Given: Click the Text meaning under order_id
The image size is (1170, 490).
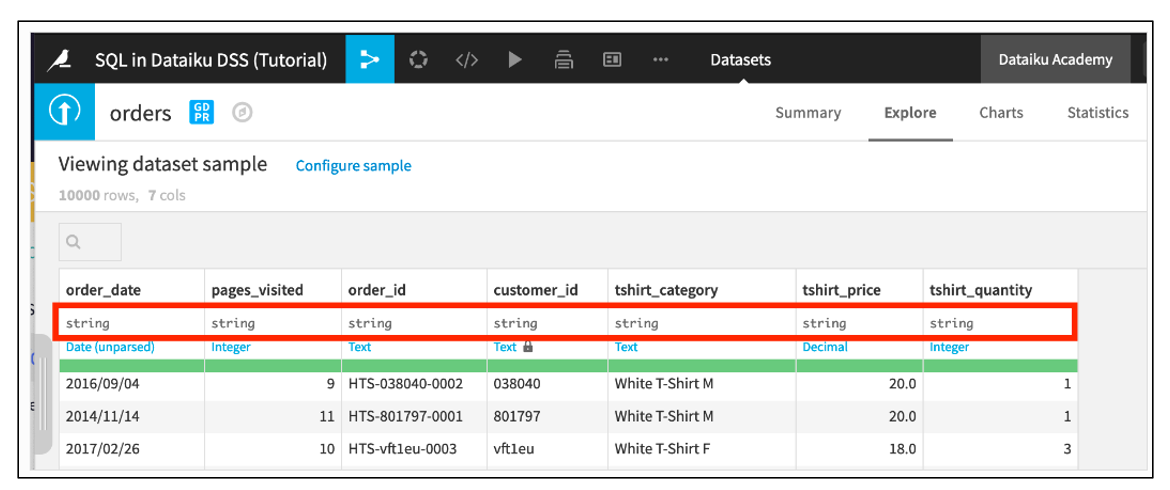Looking at the screenshot, I should coord(360,347).
